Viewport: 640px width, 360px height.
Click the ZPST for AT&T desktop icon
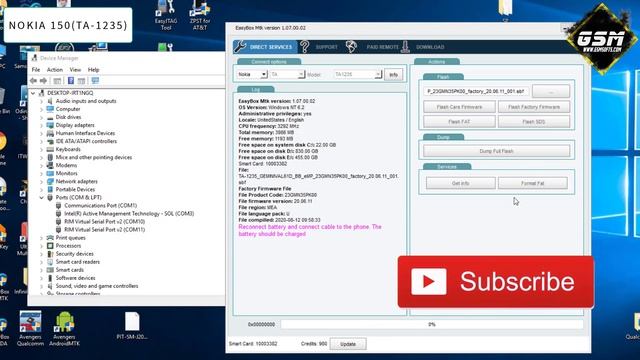coord(200,16)
